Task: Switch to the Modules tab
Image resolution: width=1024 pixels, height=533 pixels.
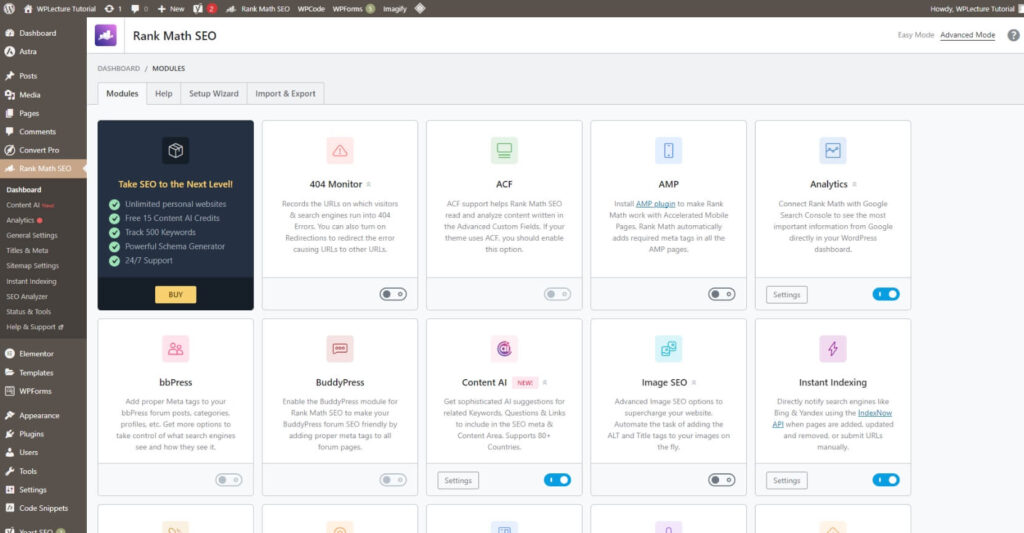Action: pyautogui.click(x=122, y=93)
